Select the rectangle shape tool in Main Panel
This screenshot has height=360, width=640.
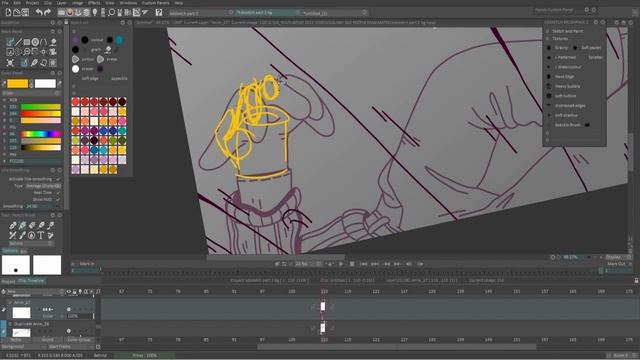pos(27,42)
